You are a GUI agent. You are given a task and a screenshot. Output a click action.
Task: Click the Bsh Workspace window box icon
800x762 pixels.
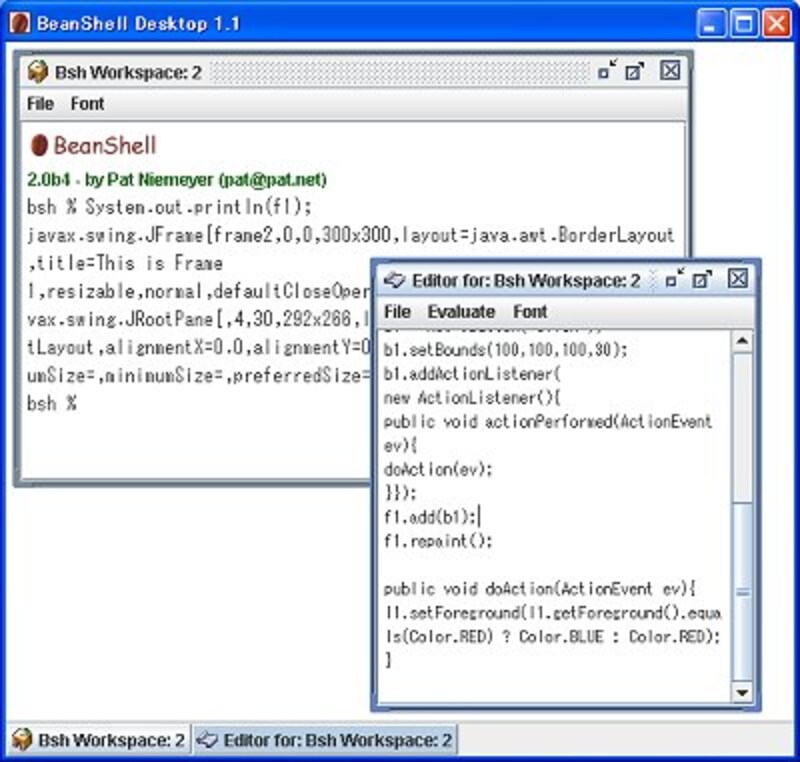coord(38,72)
